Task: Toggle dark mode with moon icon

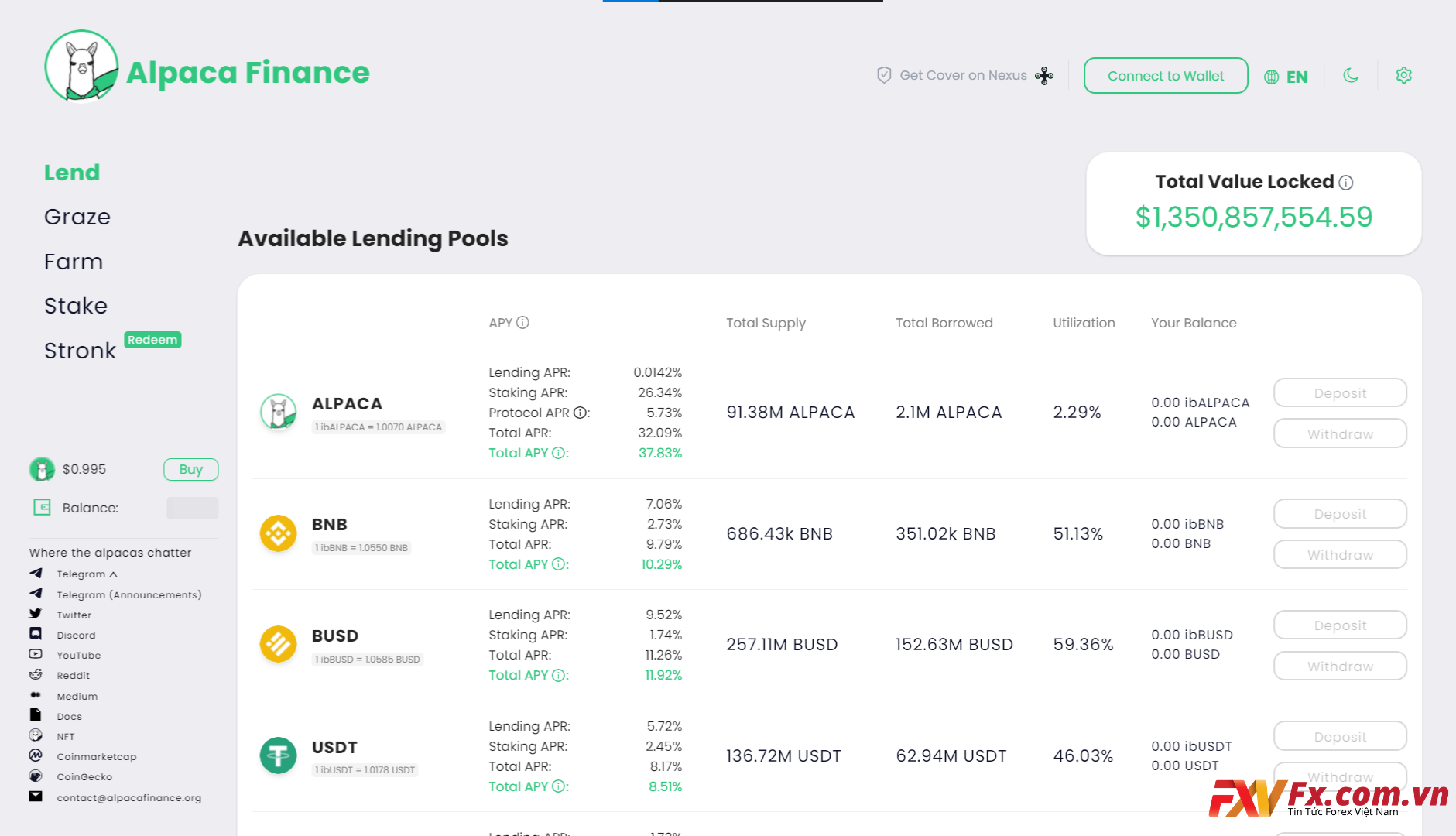Action: pyautogui.click(x=1351, y=75)
